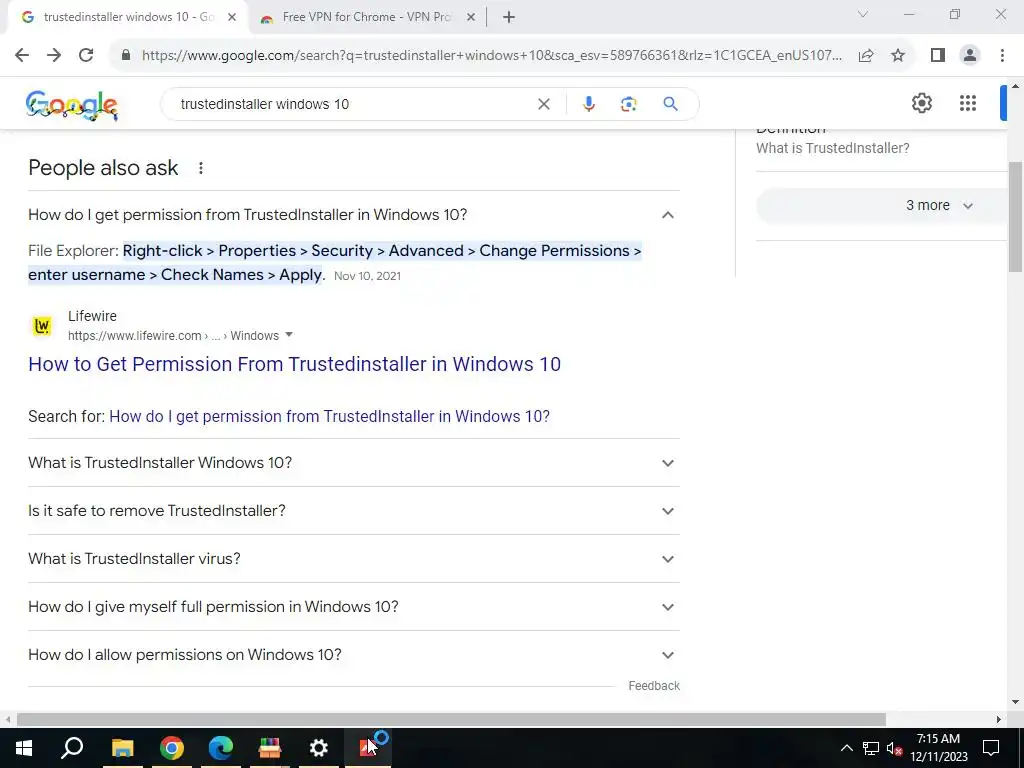The image size is (1024, 768).
Task: Click the horizontal scrollbar right arrow
Action: pos(999,719)
